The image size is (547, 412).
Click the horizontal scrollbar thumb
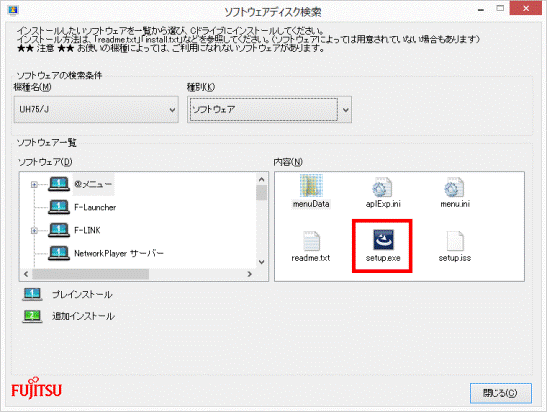pyautogui.click(x=91, y=274)
